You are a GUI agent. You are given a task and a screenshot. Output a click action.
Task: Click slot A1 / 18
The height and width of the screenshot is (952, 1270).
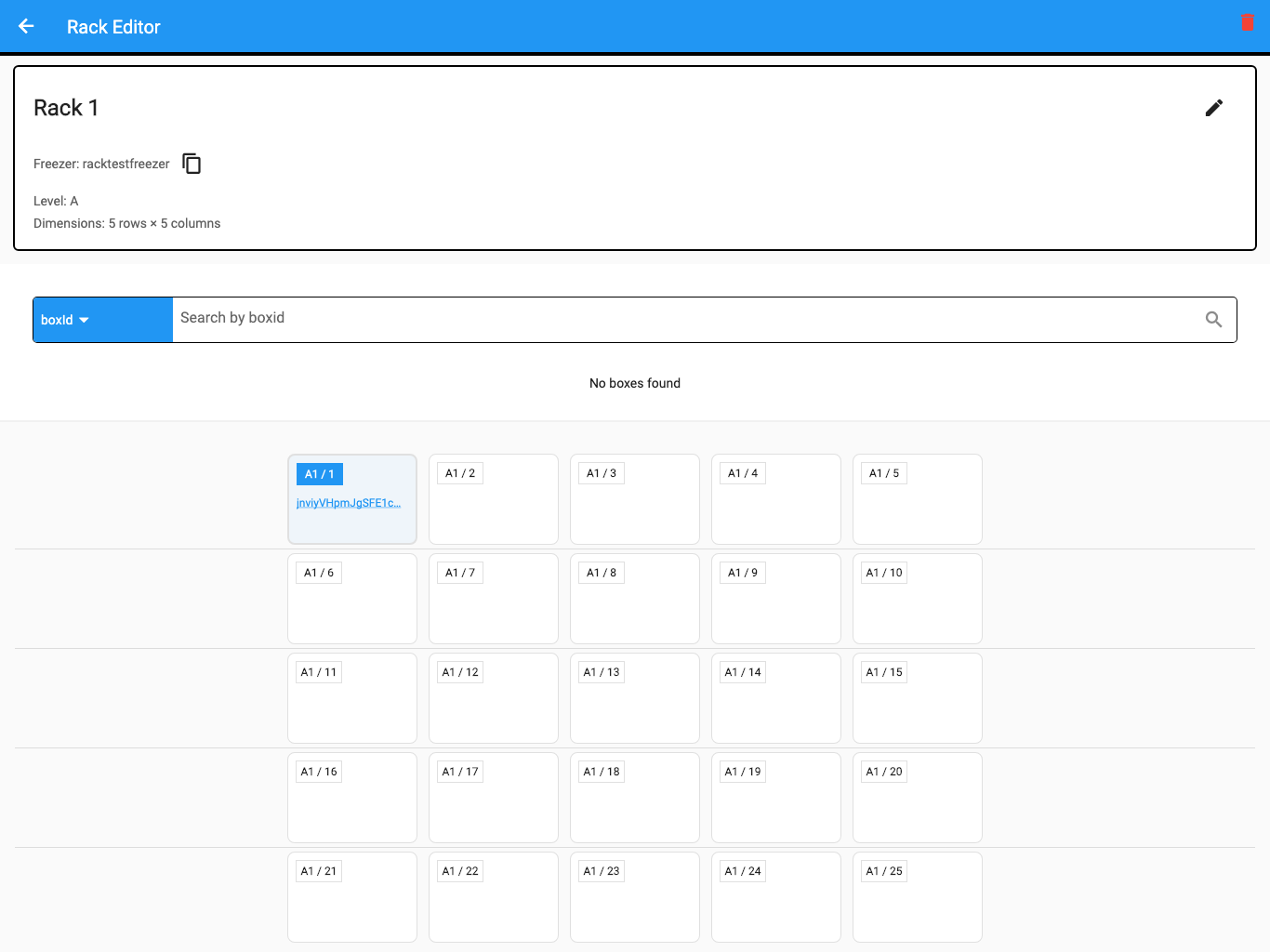pyautogui.click(x=635, y=798)
